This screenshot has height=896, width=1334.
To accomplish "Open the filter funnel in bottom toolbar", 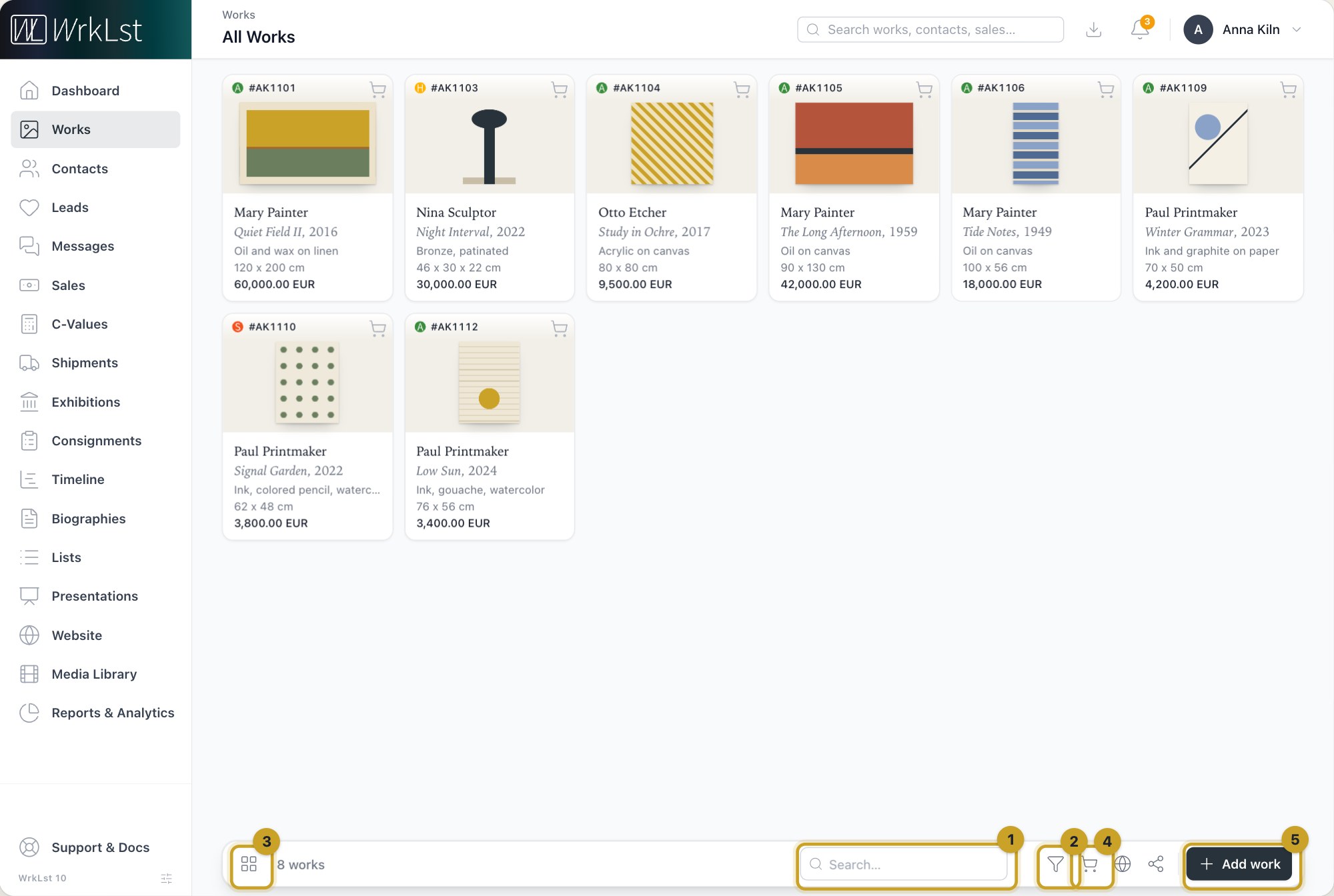I will pos(1055,864).
